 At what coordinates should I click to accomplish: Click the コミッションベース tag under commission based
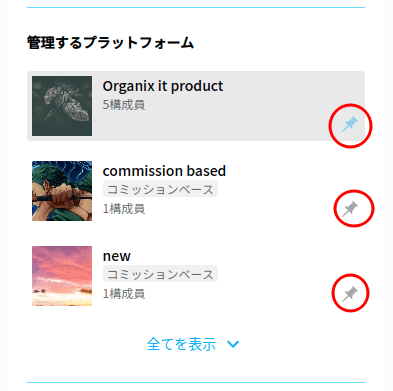(160, 189)
